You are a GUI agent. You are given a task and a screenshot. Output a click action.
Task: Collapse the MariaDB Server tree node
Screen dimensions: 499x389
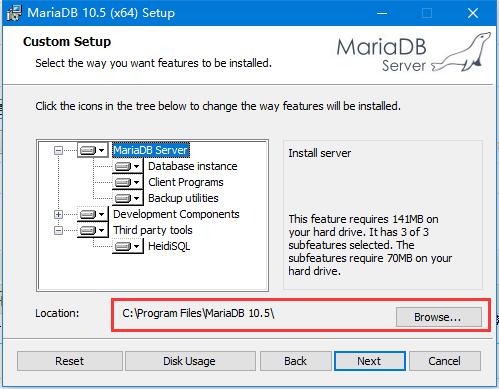click(58, 150)
